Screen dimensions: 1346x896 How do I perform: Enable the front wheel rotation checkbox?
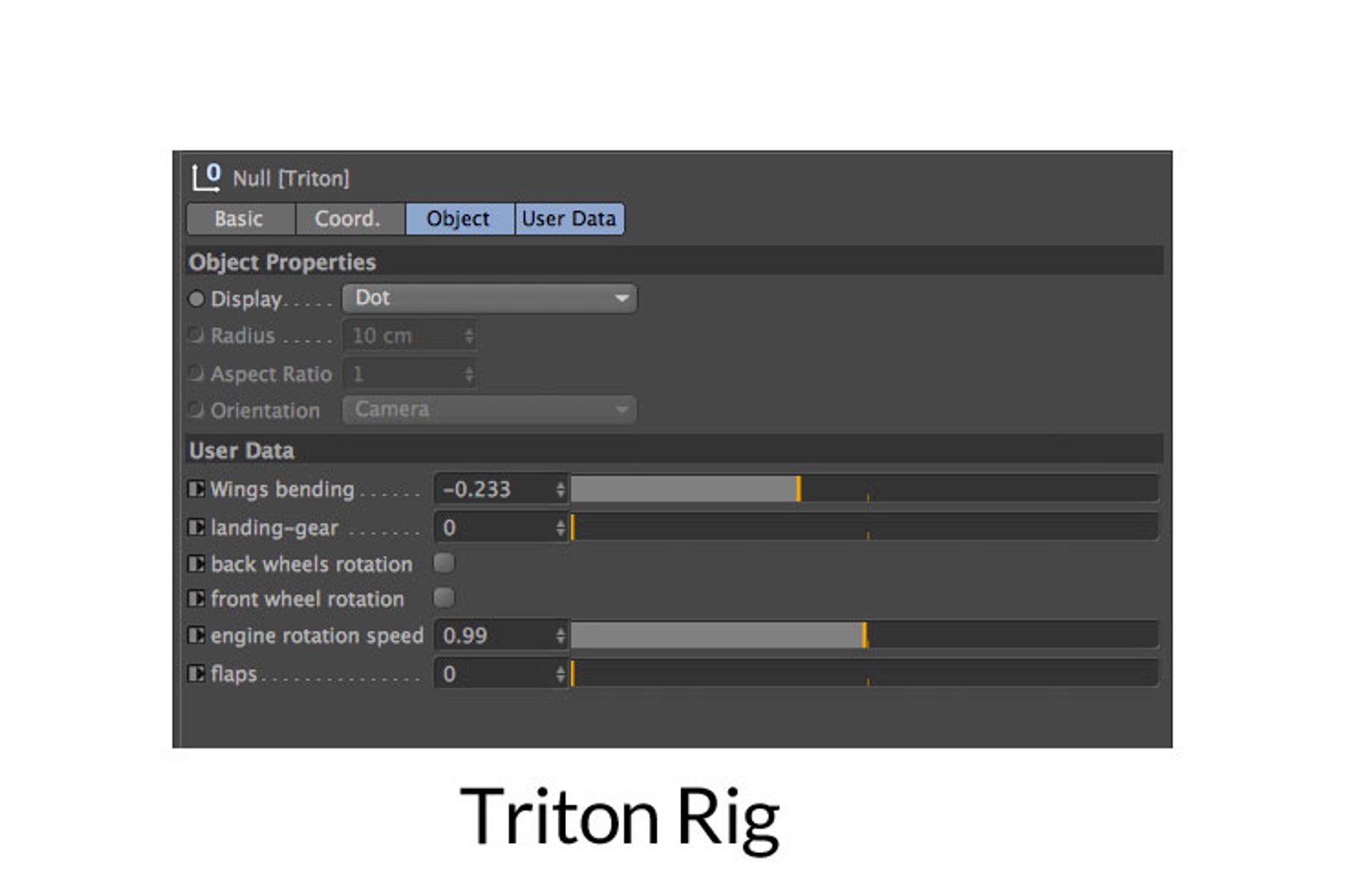[444, 597]
